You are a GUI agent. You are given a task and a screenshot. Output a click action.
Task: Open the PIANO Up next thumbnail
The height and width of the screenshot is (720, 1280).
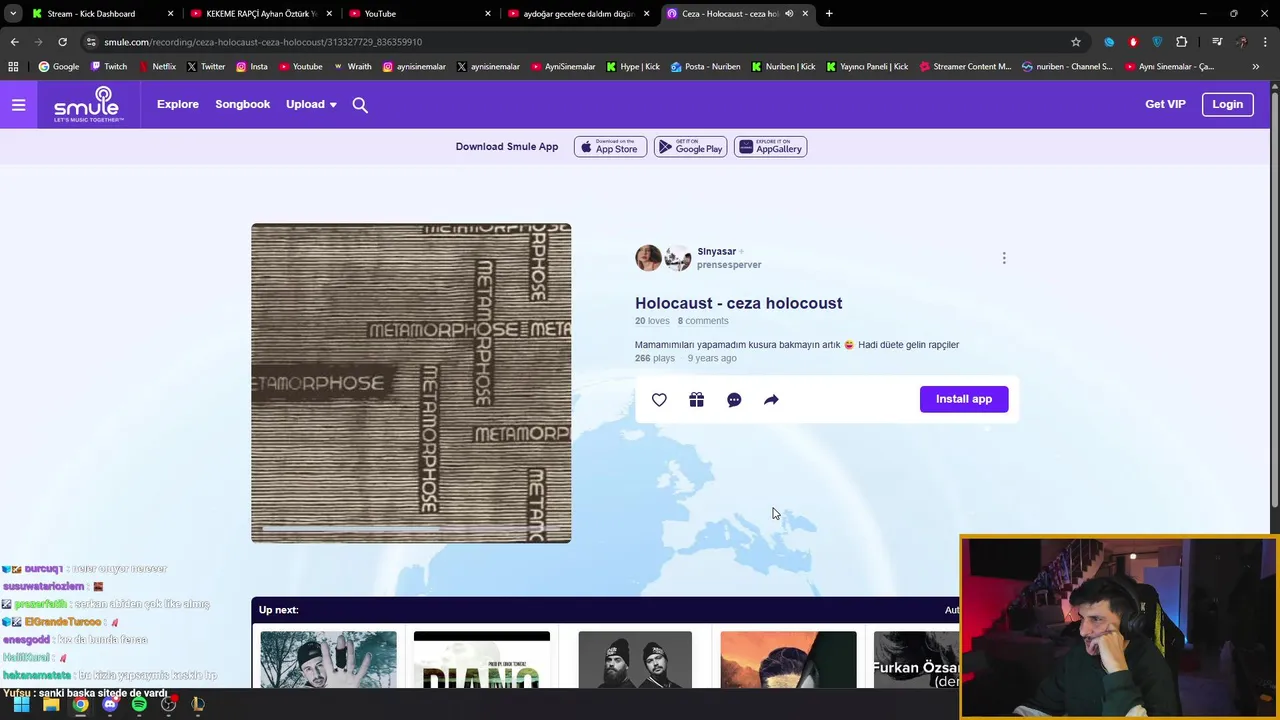pos(482,660)
